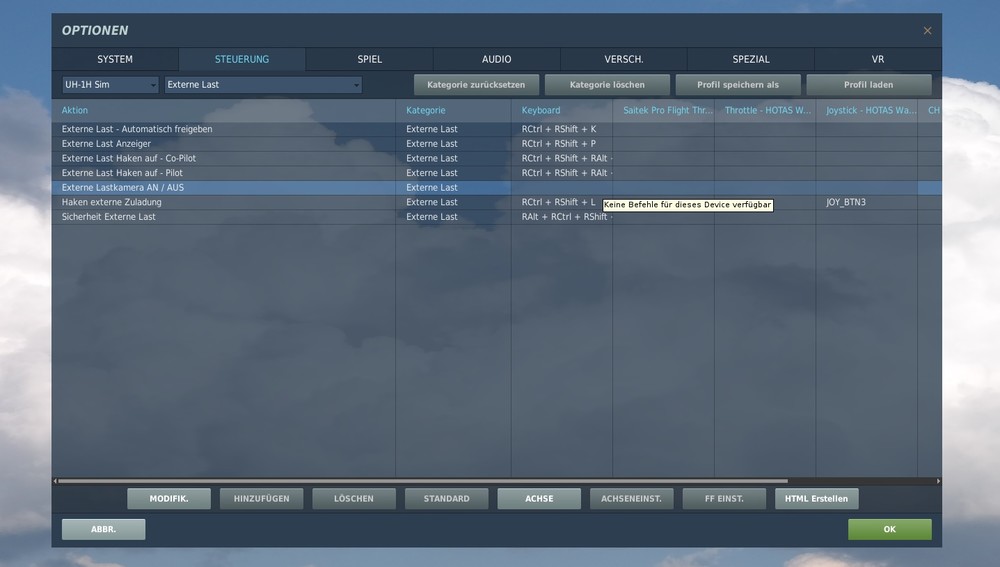Expand the Externe Last category dropdown
Screen dimensions: 1000x567
[263, 85]
